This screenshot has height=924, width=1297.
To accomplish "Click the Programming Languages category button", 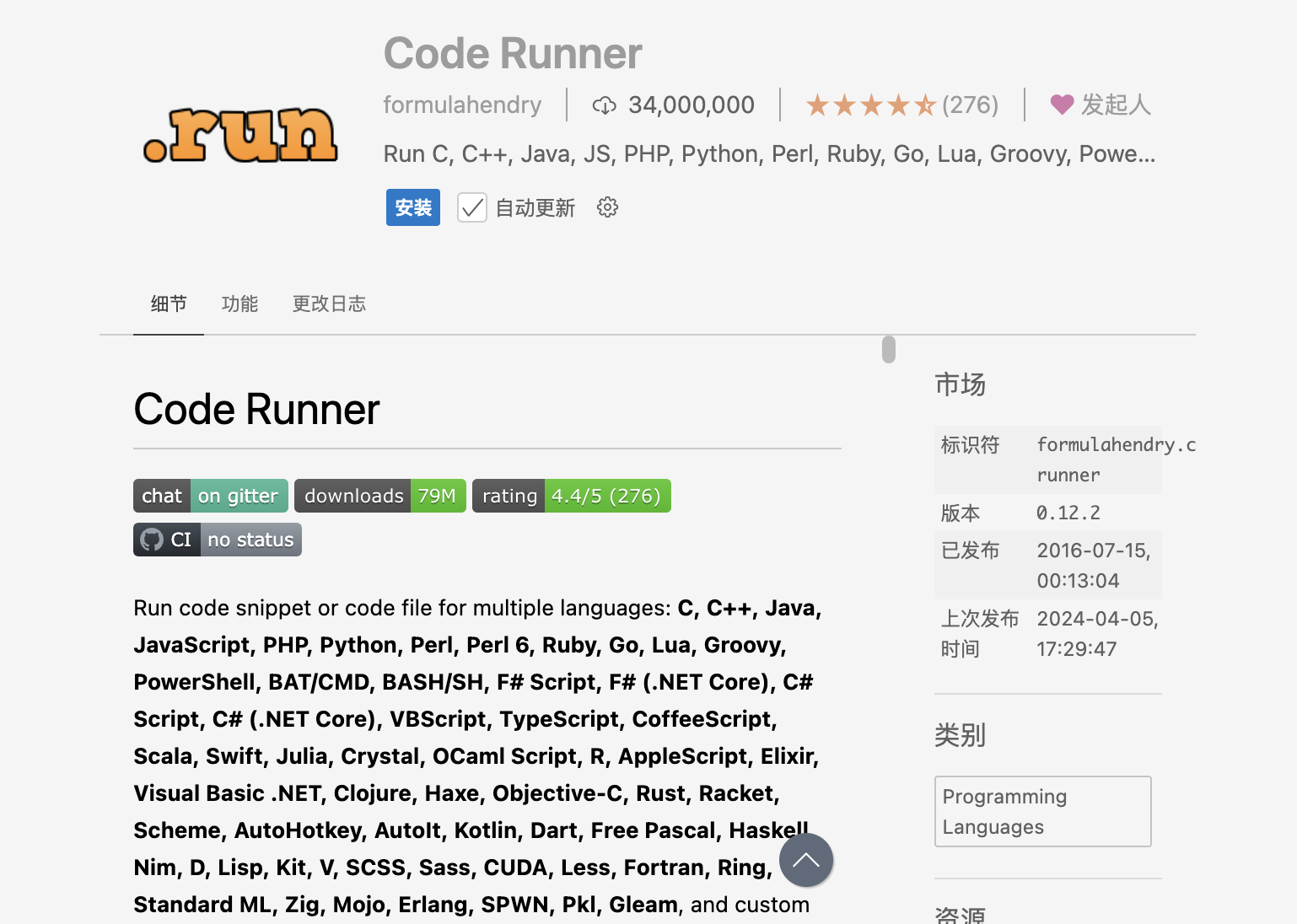I will point(1043,811).
